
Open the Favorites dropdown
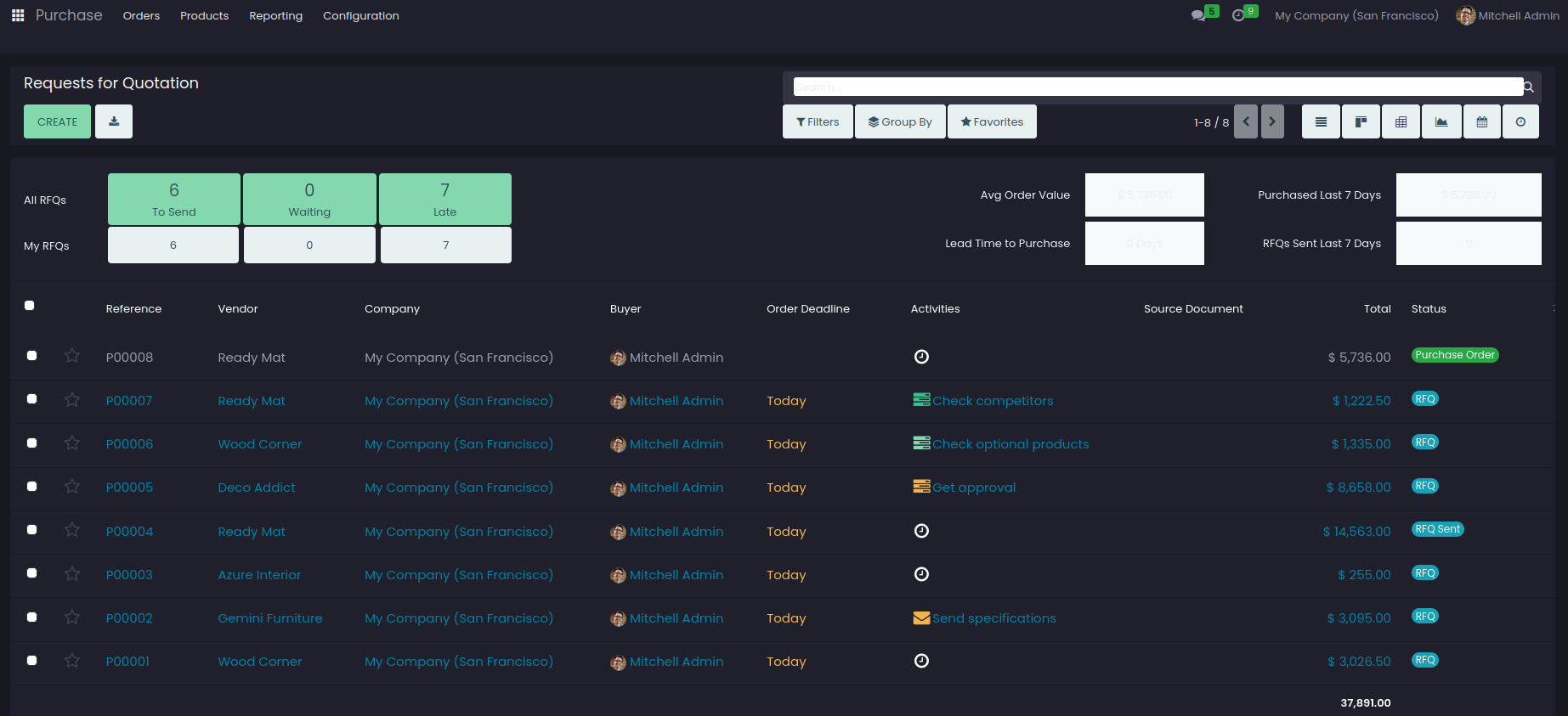[x=992, y=121]
